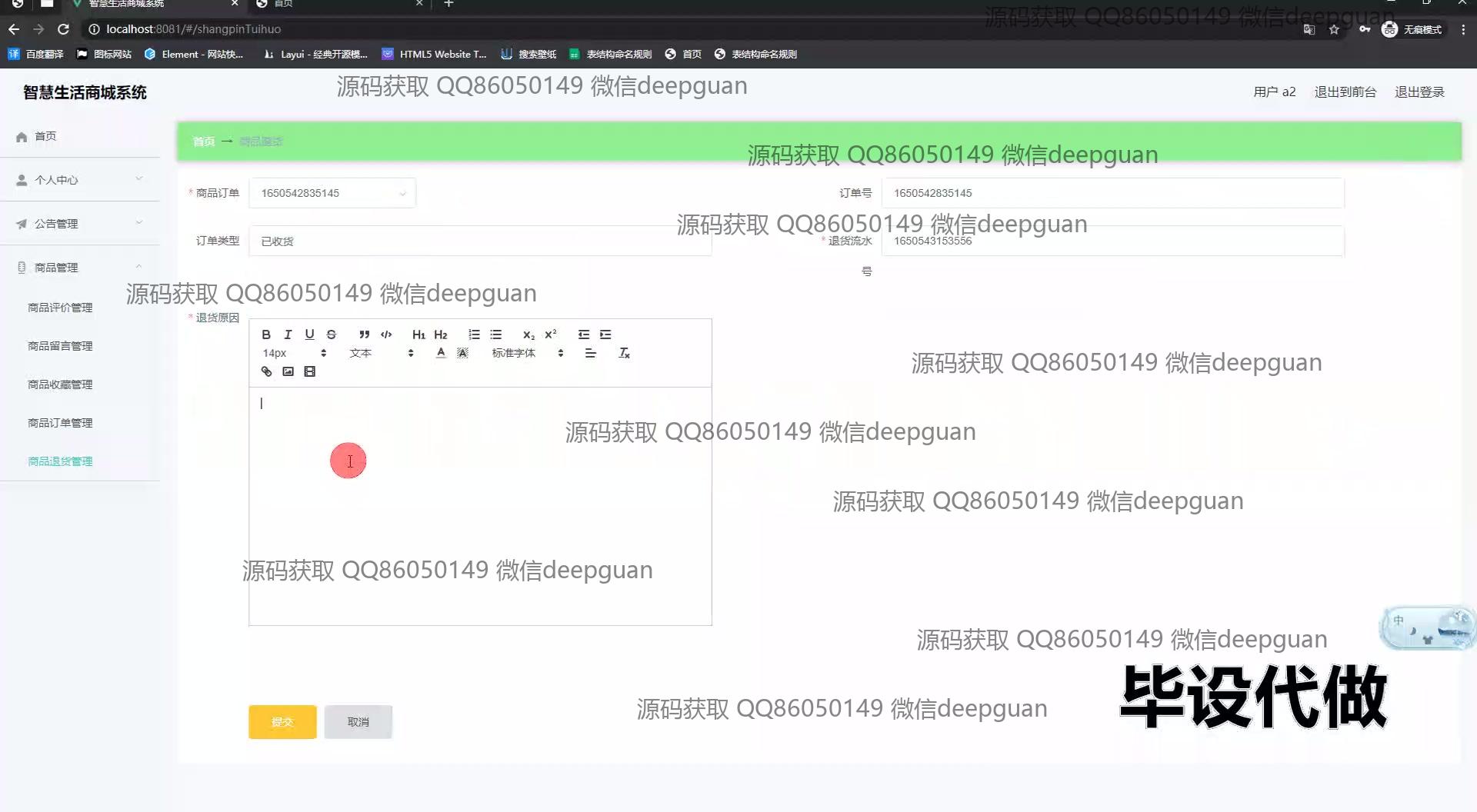Click the 无痕模式 incognito indicator
1477x812 pixels.
click(1412, 29)
